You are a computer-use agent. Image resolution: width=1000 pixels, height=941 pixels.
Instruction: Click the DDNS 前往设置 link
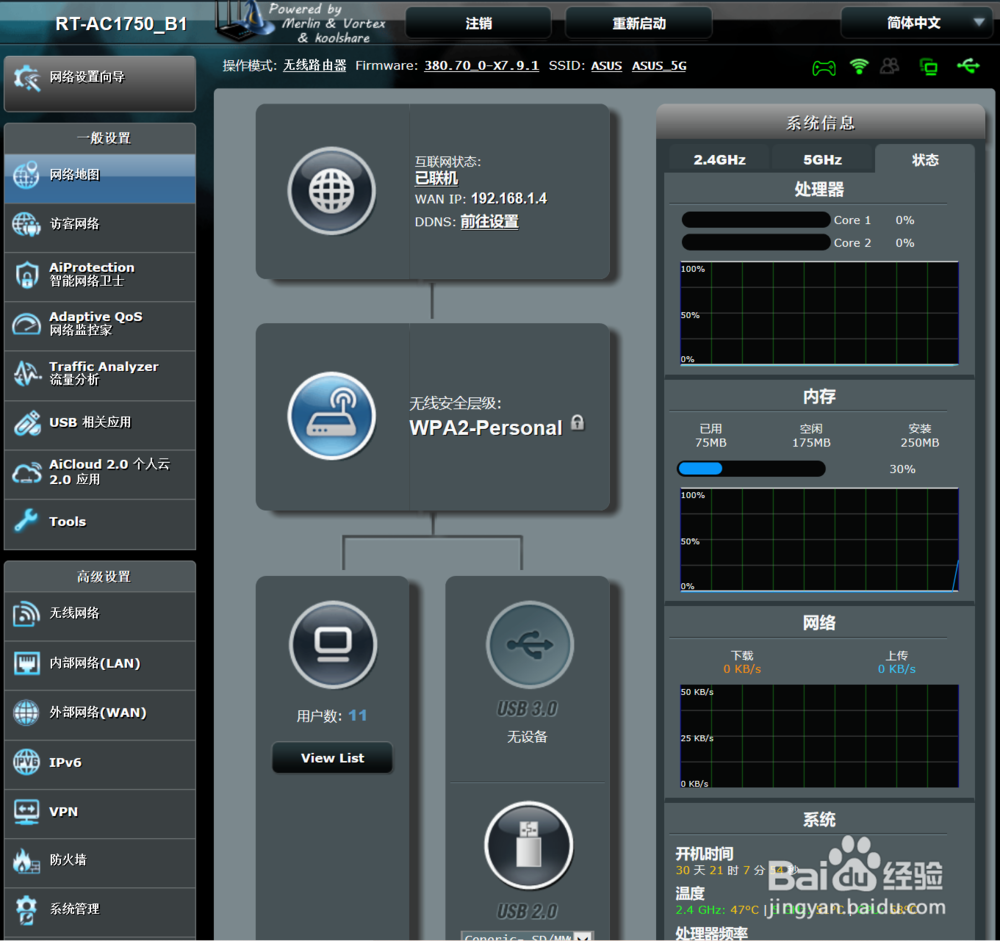489,222
